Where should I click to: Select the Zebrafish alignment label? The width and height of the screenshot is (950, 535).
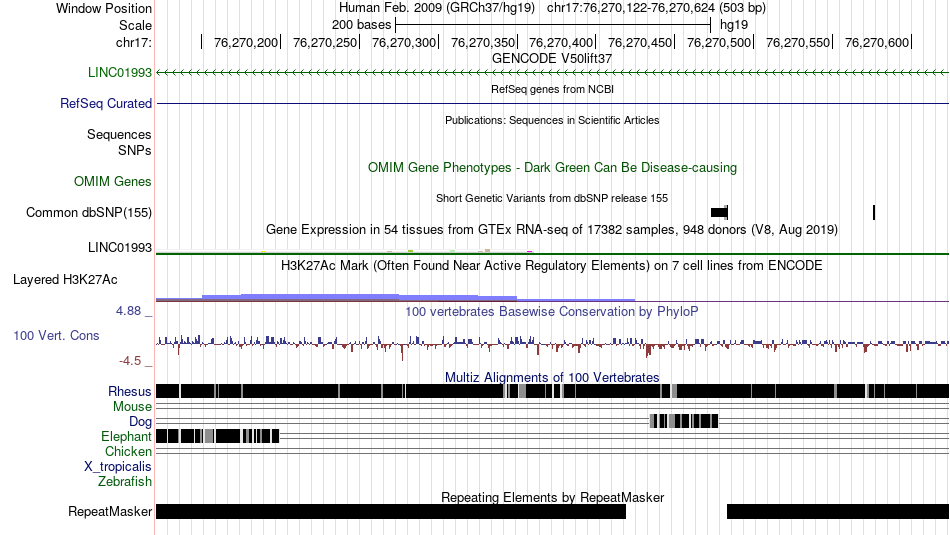click(125, 482)
